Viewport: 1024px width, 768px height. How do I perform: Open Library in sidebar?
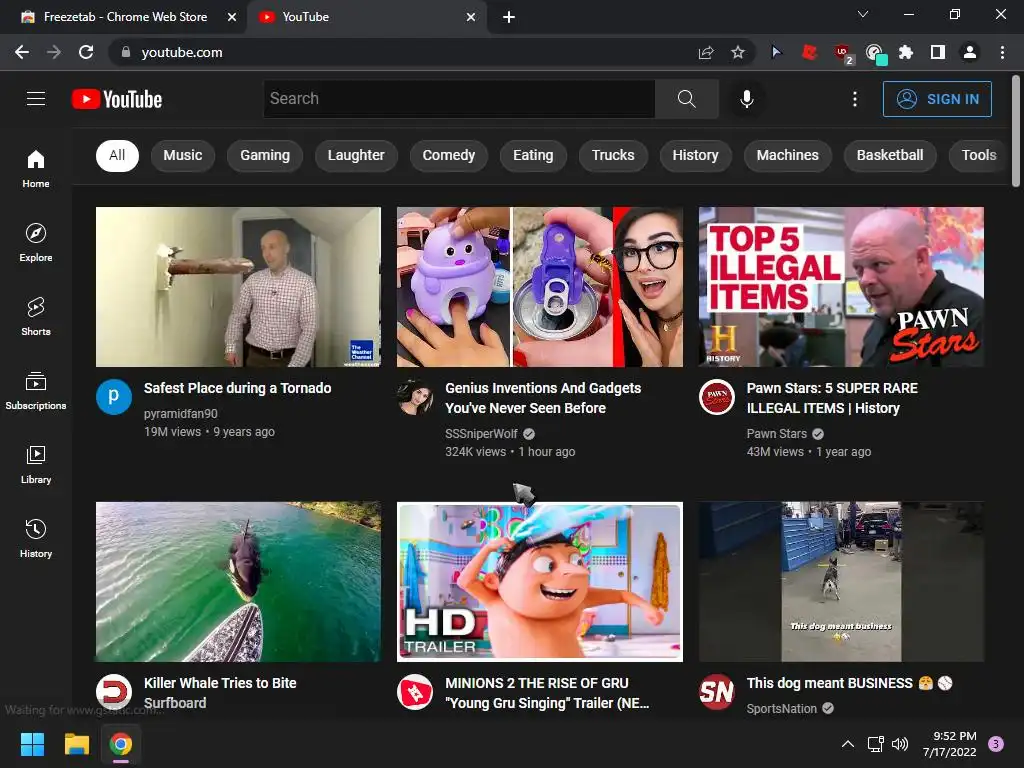[35, 464]
